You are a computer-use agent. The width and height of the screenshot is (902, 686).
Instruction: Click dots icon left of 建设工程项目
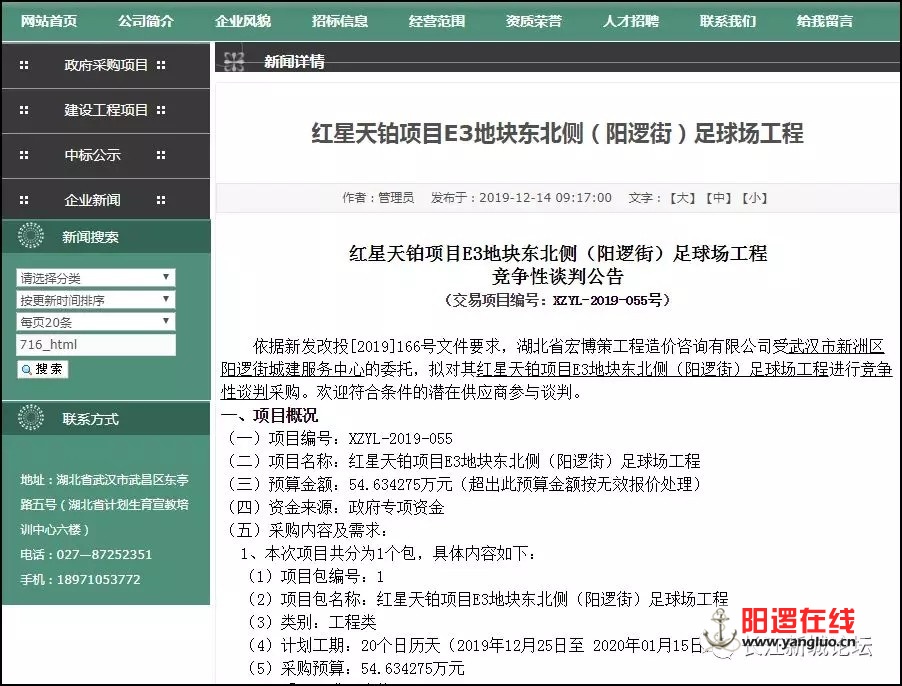(x=24, y=110)
